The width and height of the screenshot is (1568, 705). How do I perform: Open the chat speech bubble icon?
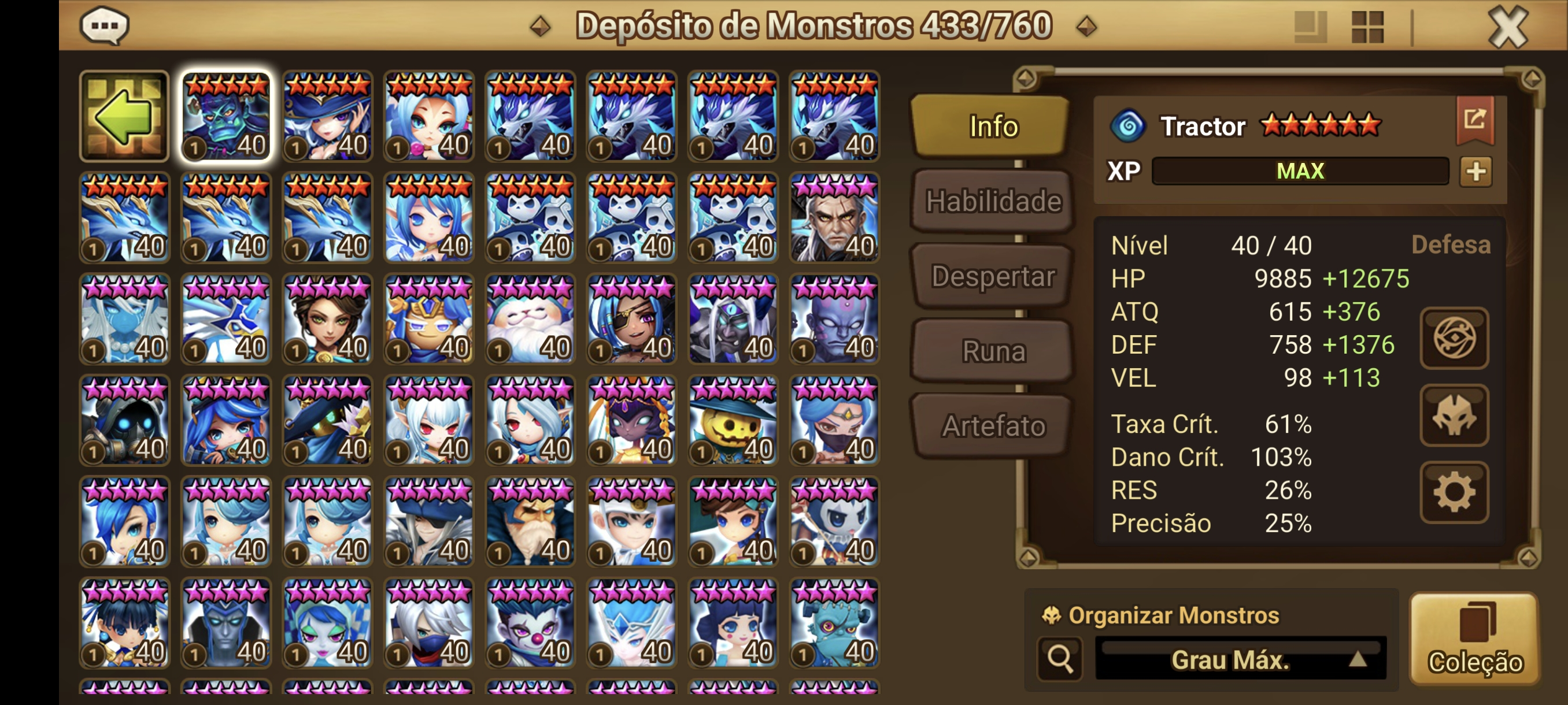(105, 26)
